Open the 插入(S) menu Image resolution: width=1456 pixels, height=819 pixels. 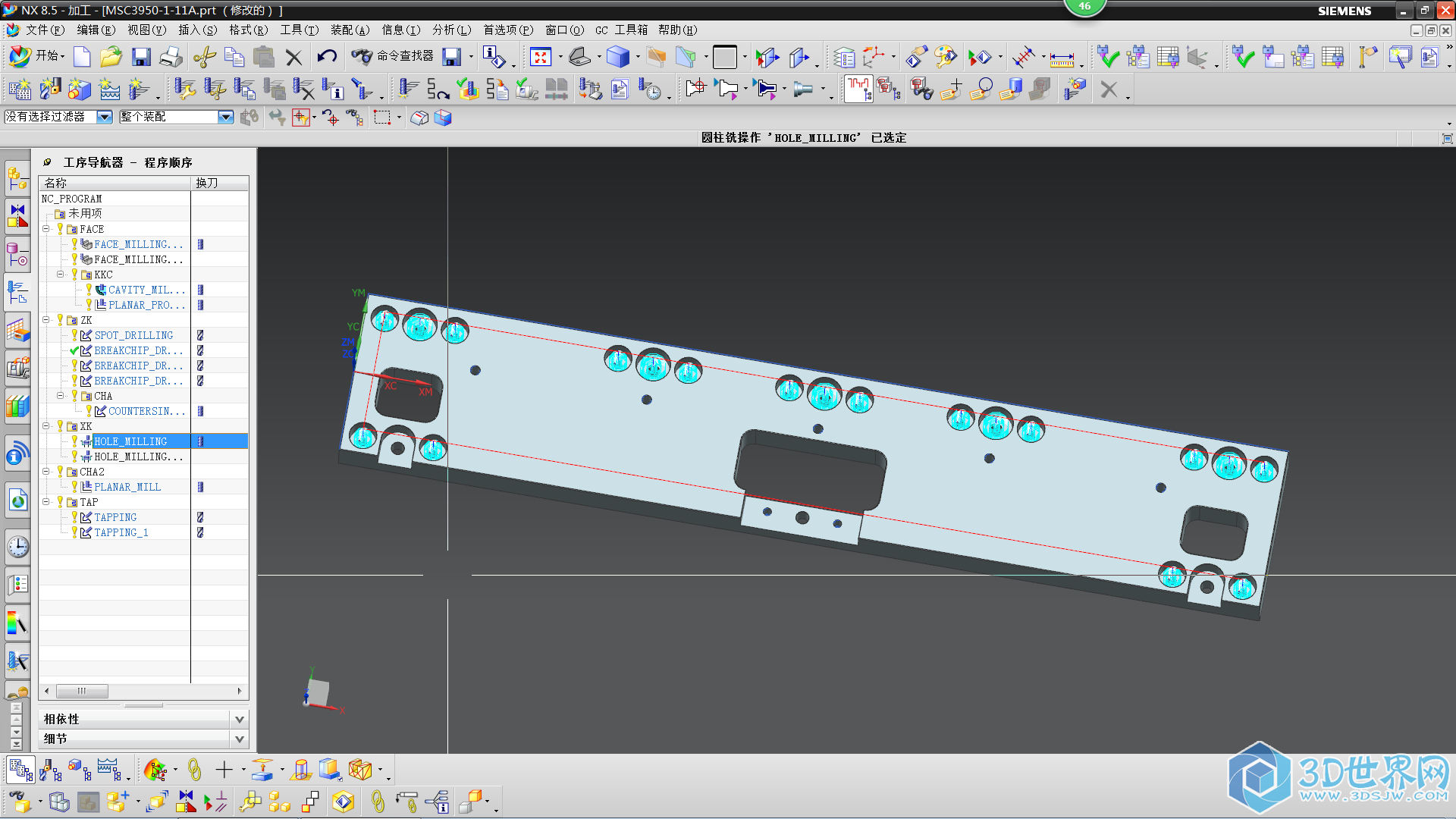(197, 30)
